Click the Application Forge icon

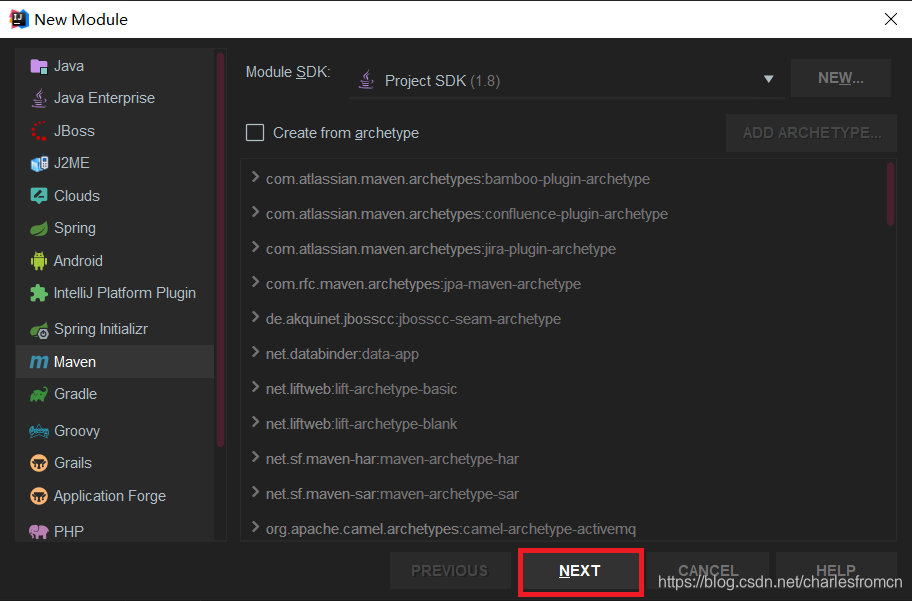(x=39, y=496)
